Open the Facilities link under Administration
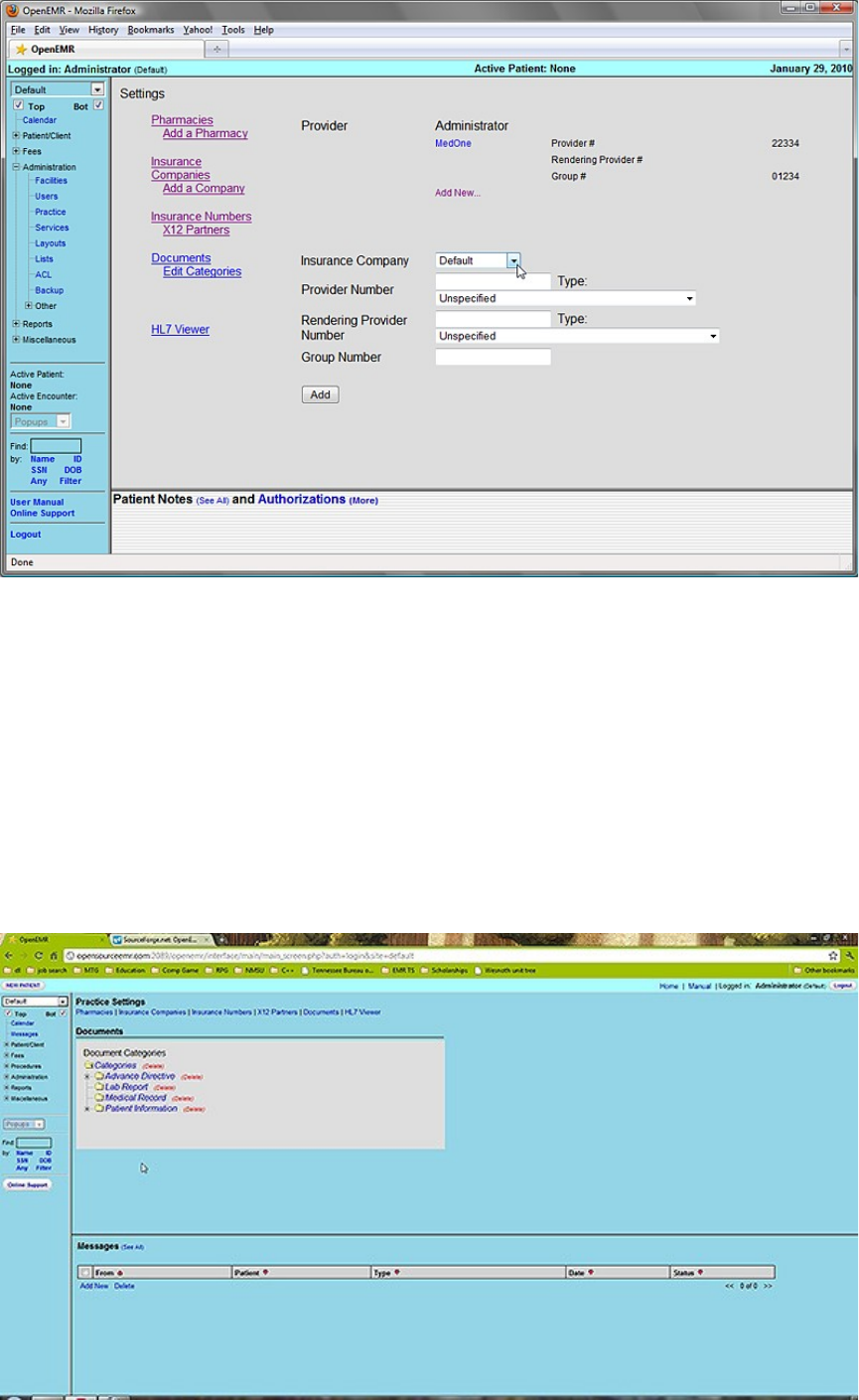The width and height of the screenshot is (859, 1400). pos(51,181)
